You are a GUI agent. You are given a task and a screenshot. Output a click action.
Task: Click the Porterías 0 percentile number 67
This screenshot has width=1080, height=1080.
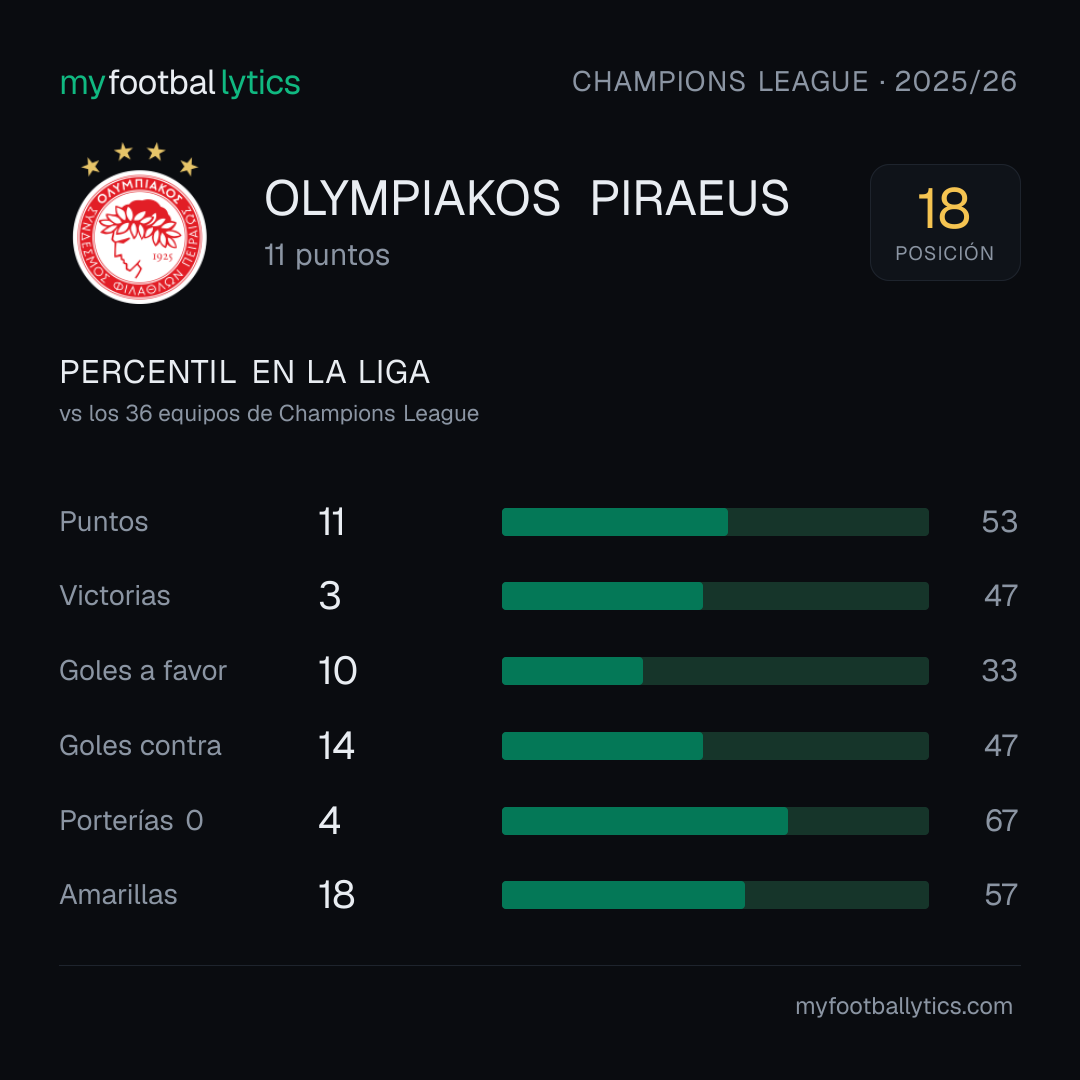(1001, 821)
